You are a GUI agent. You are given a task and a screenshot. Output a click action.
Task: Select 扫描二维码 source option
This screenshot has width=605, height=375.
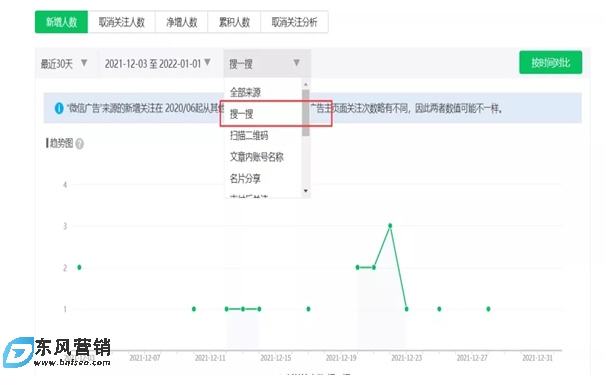263,135
